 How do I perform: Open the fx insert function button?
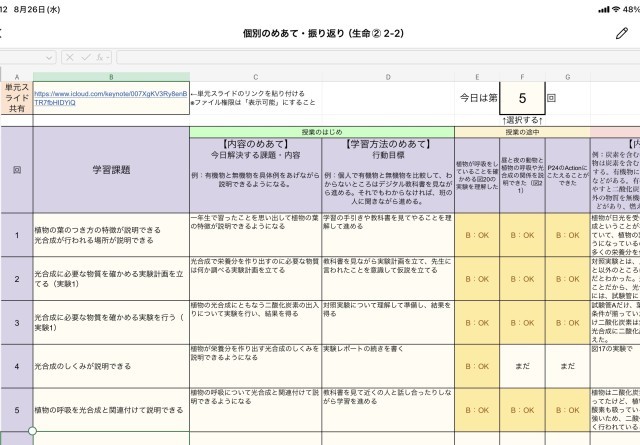(102, 58)
